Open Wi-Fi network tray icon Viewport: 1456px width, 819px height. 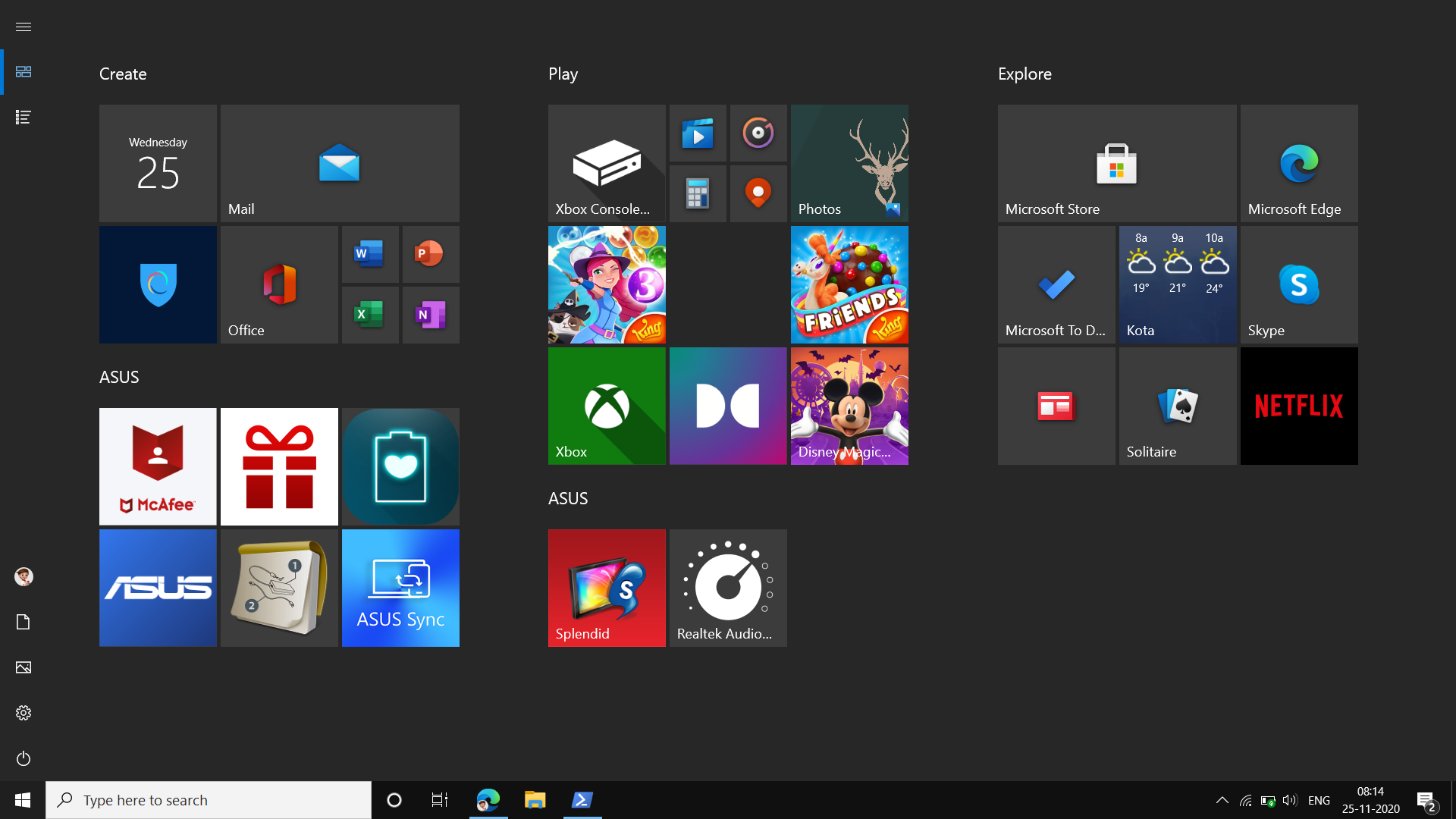tap(1245, 800)
